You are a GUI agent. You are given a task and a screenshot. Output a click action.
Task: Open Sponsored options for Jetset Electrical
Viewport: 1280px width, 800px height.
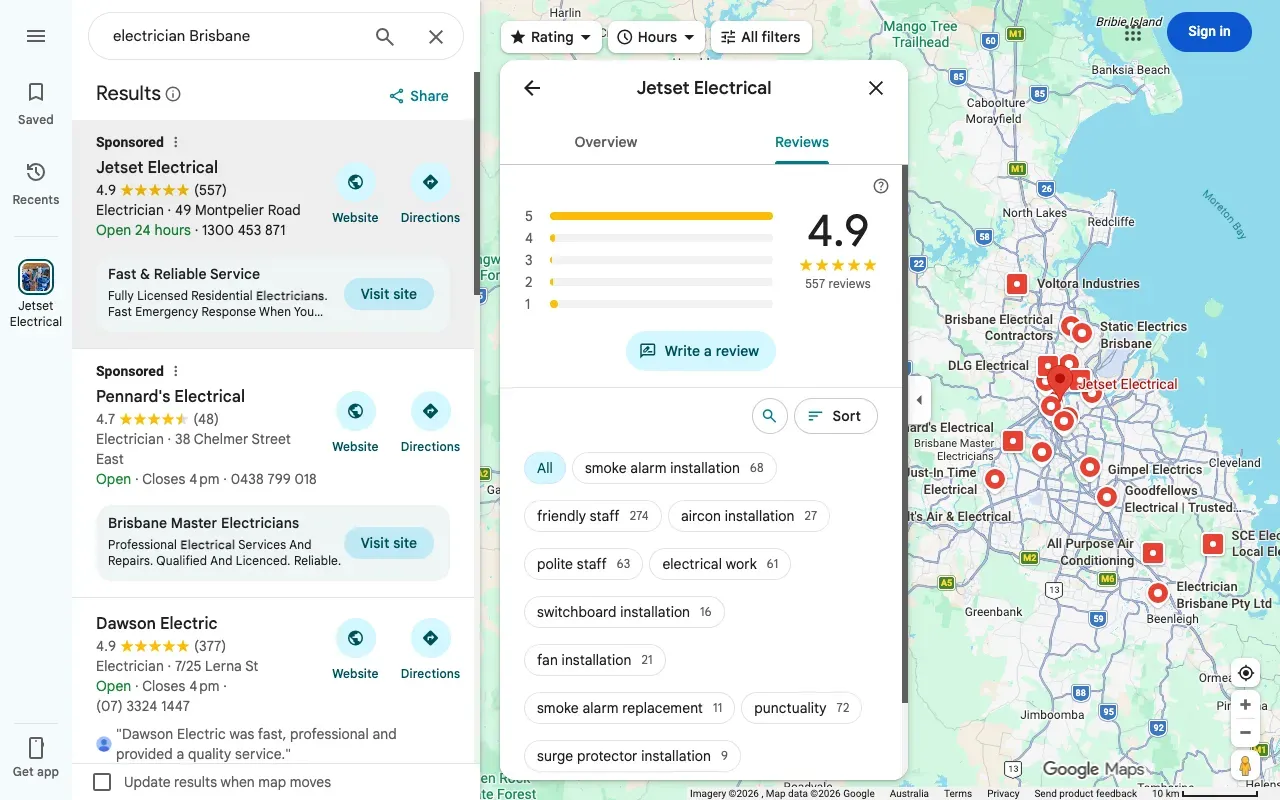(x=176, y=142)
